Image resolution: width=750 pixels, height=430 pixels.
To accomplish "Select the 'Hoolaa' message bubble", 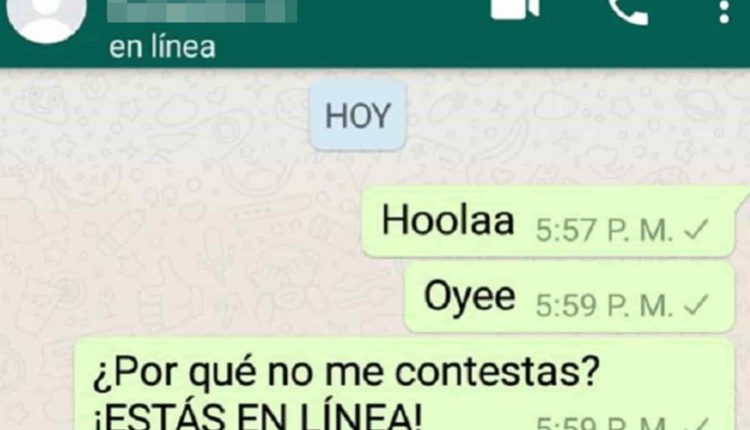I will pyautogui.click(x=548, y=221).
